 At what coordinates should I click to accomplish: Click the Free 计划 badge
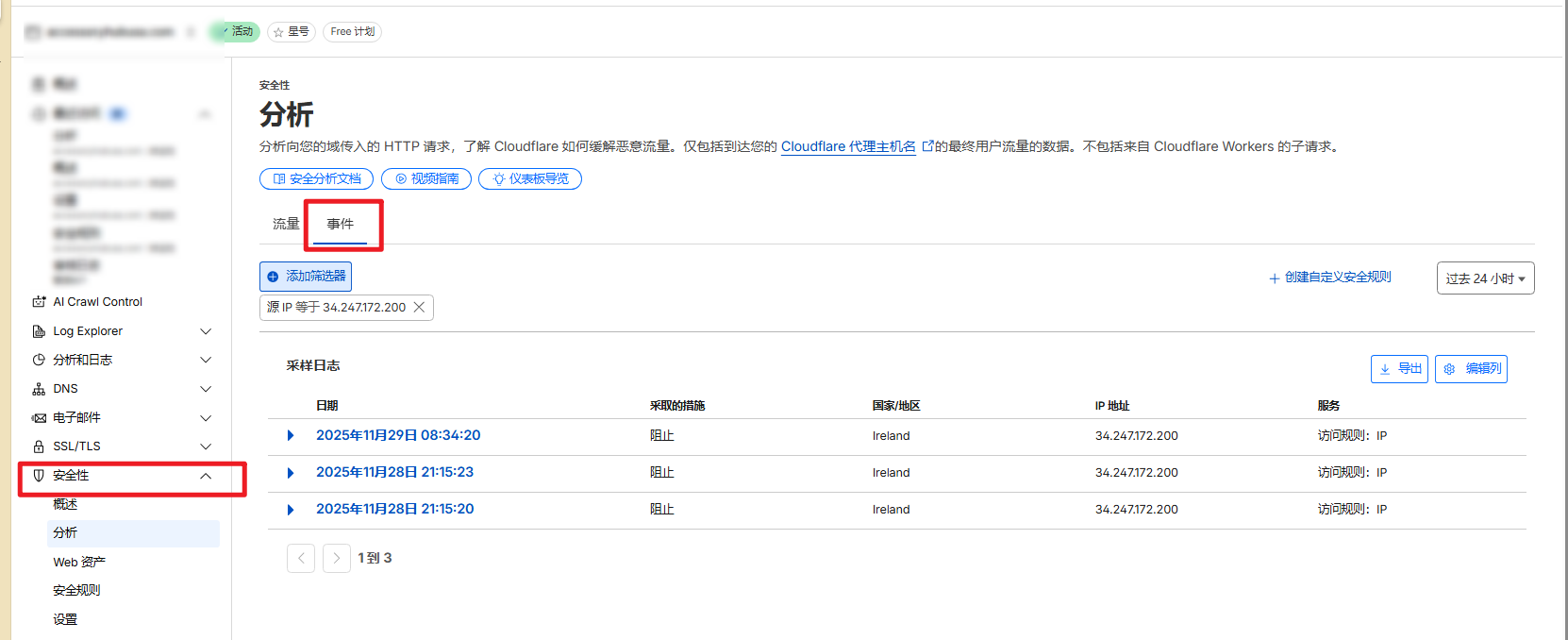pyautogui.click(x=353, y=32)
